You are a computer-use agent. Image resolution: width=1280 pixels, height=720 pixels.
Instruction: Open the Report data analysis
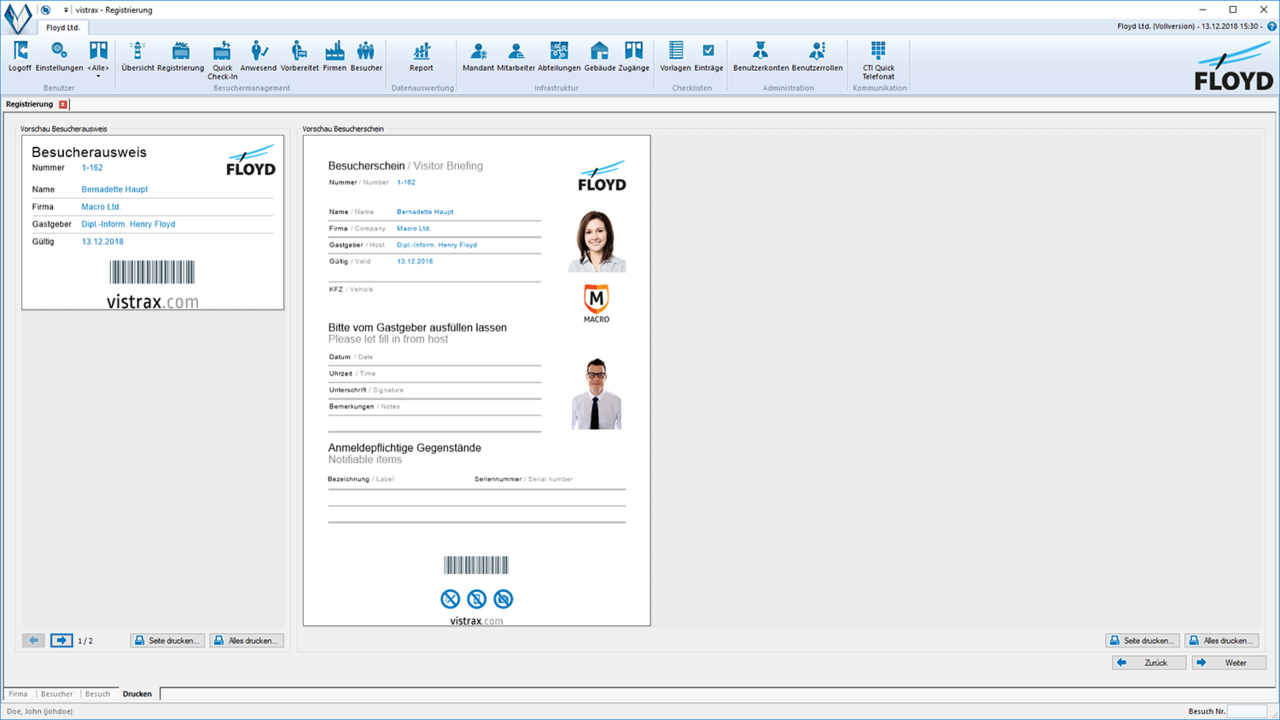click(x=421, y=56)
